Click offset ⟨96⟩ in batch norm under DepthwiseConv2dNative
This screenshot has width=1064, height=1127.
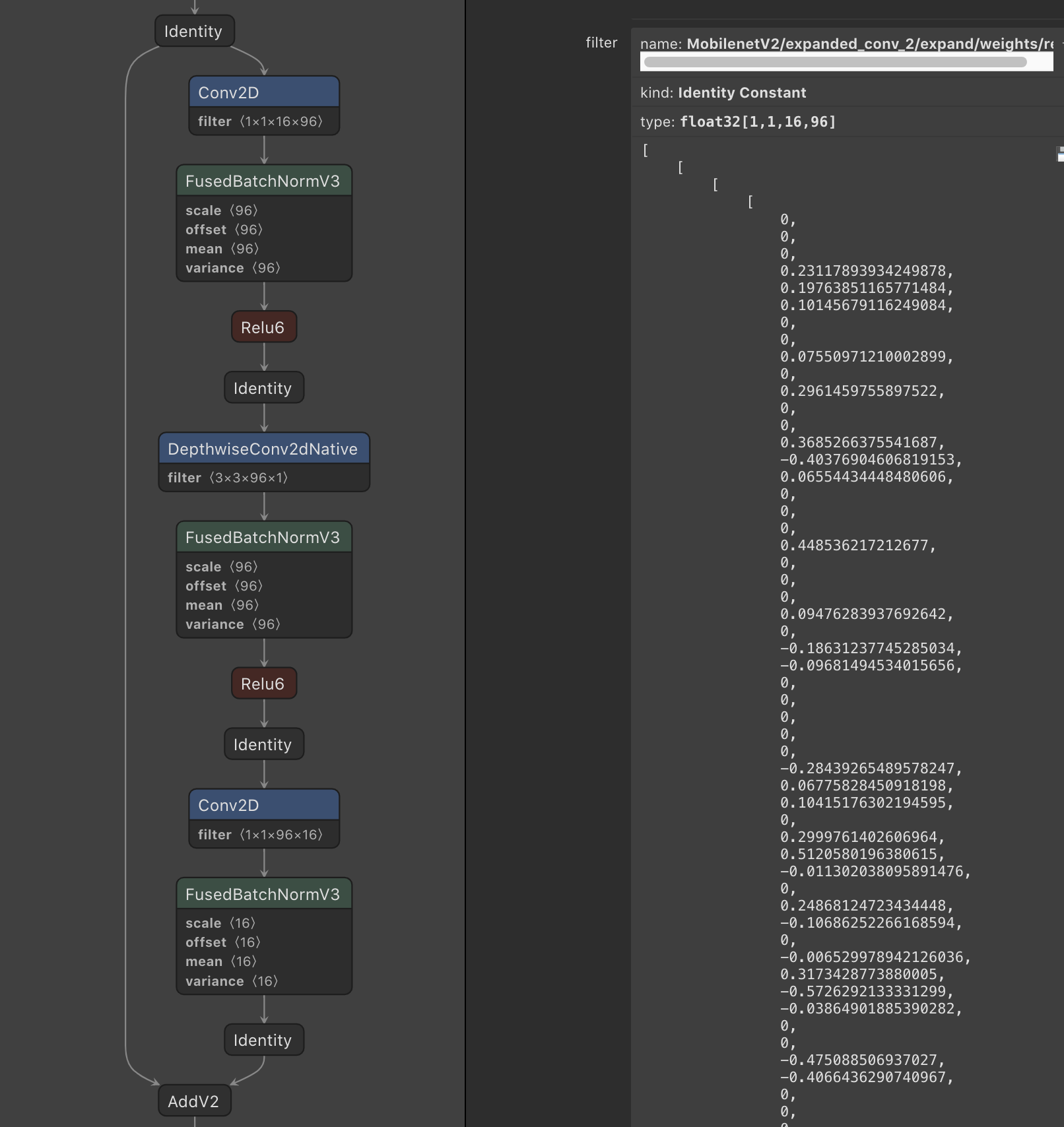[224, 586]
